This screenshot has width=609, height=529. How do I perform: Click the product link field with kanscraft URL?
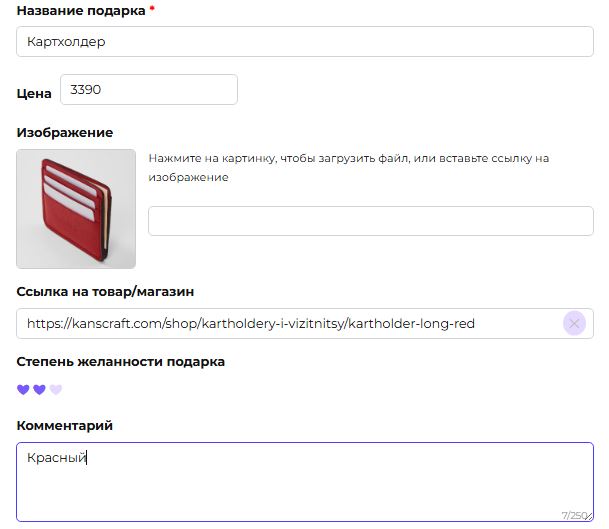(304, 324)
